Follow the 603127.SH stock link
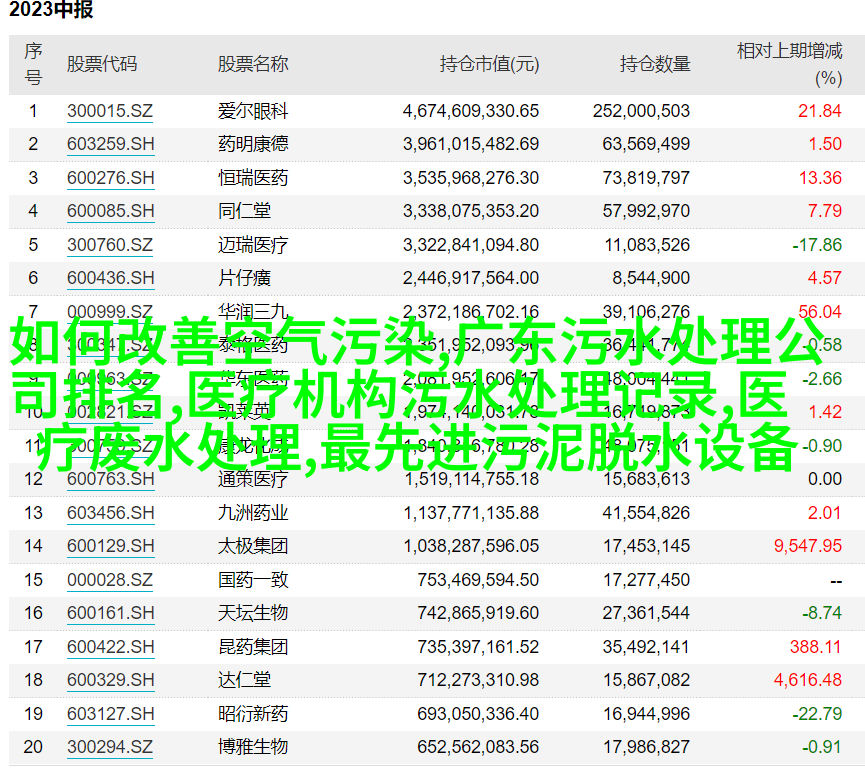This screenshot has height=776, width=865. pos(110,714)
